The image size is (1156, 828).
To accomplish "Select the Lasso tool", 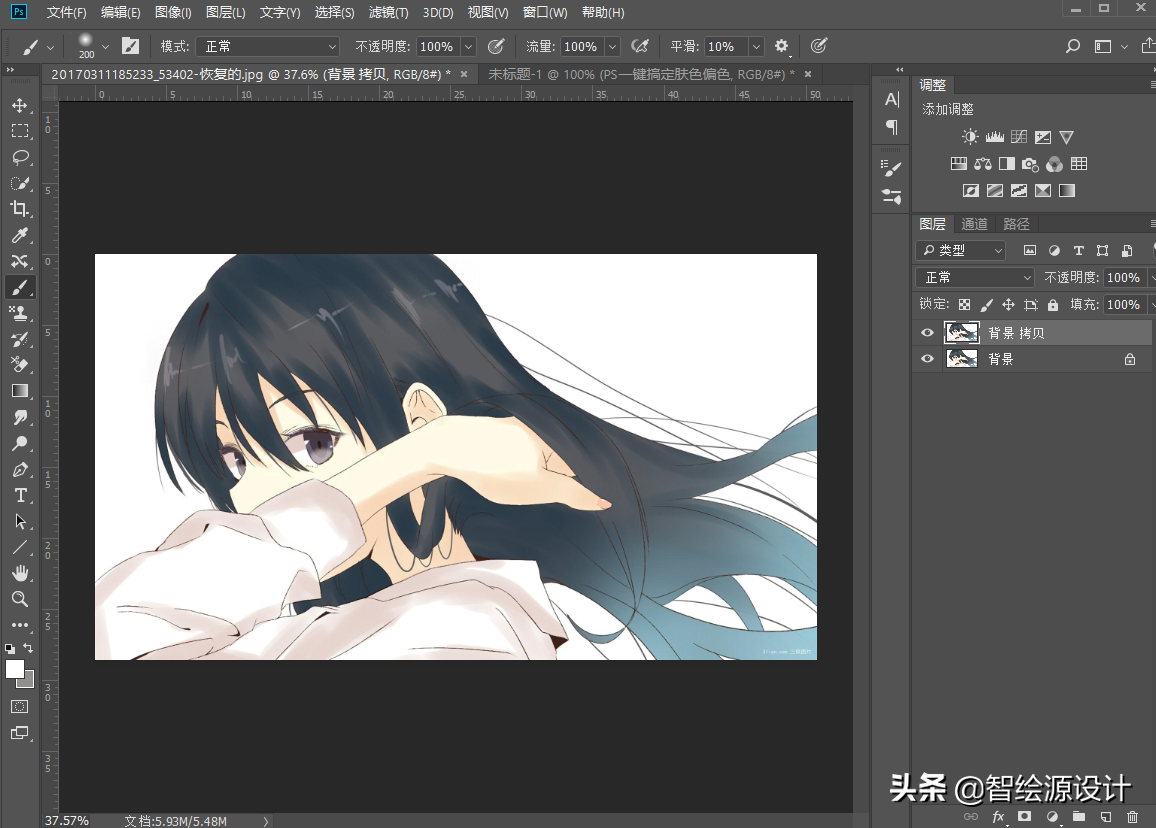I will [20, 157].
